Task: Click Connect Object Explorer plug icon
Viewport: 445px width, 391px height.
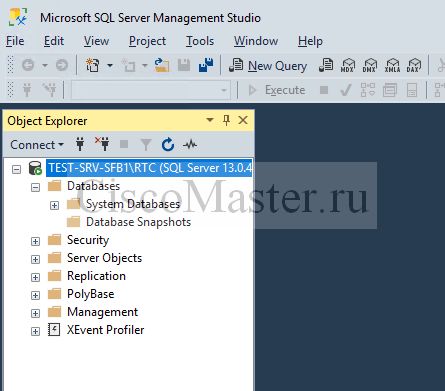Action: coord(80,144)
